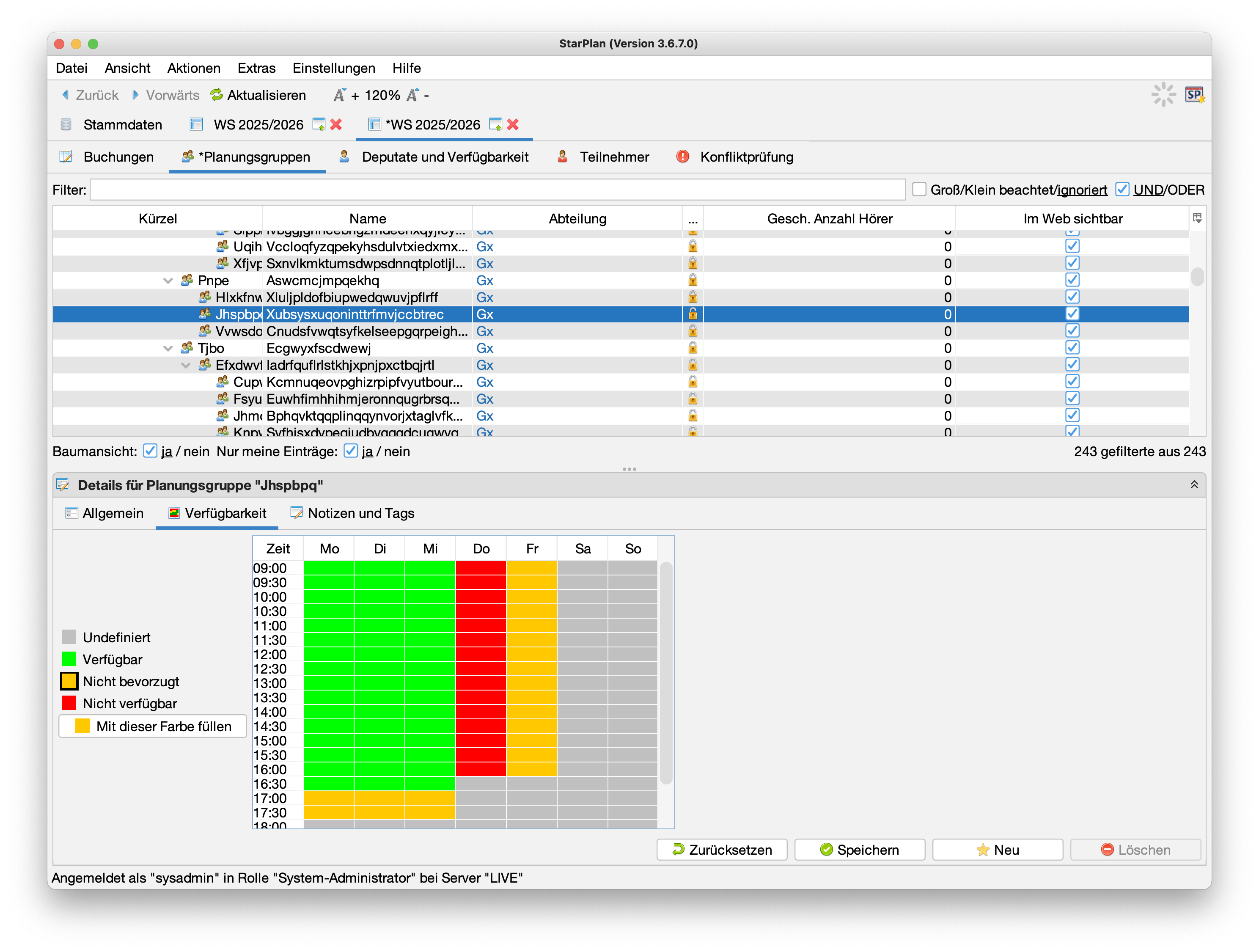
Task: Click lock icon in the Pnpe row
Action: coord(693,280)
